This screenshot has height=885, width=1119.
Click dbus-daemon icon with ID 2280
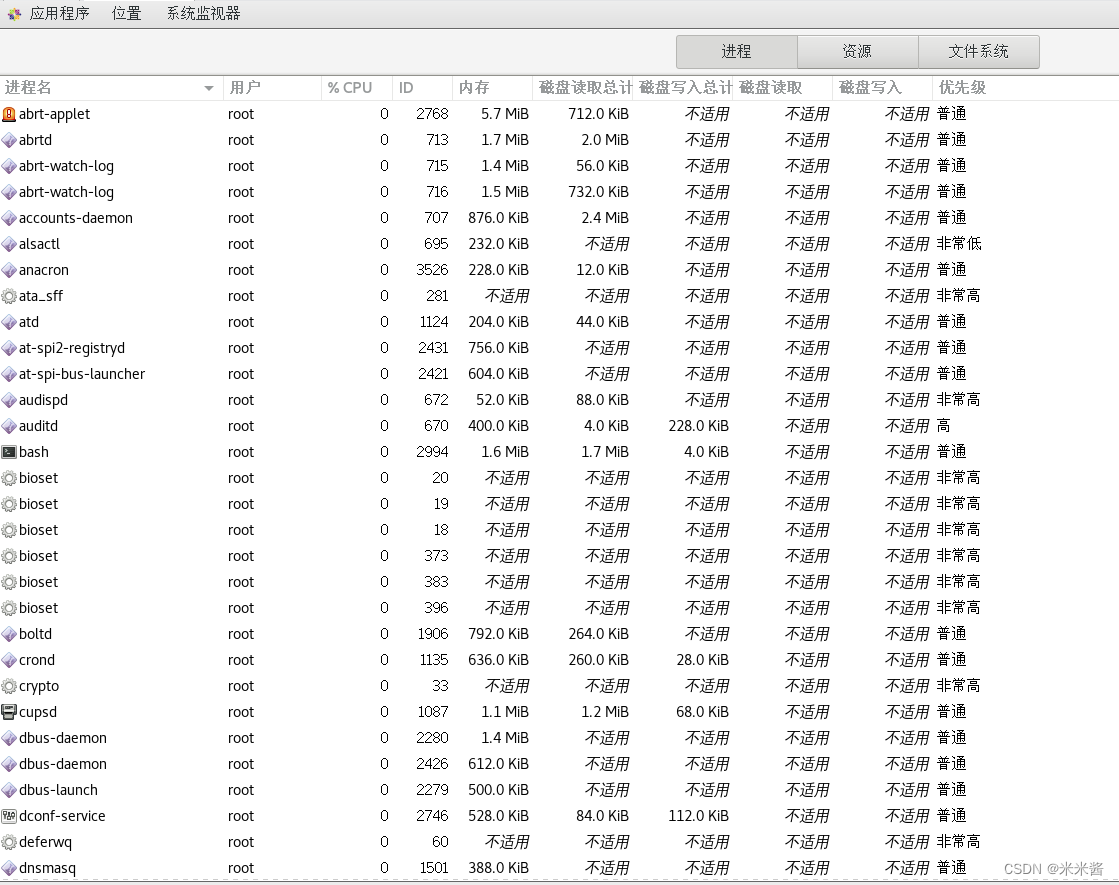(9, 738)
